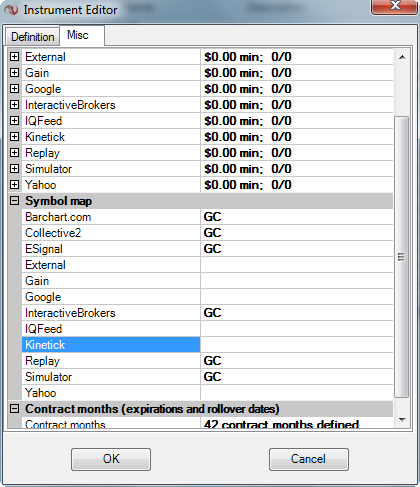Select Gain in the Symbol map
420x487 pixels.
tap(111, 281)
